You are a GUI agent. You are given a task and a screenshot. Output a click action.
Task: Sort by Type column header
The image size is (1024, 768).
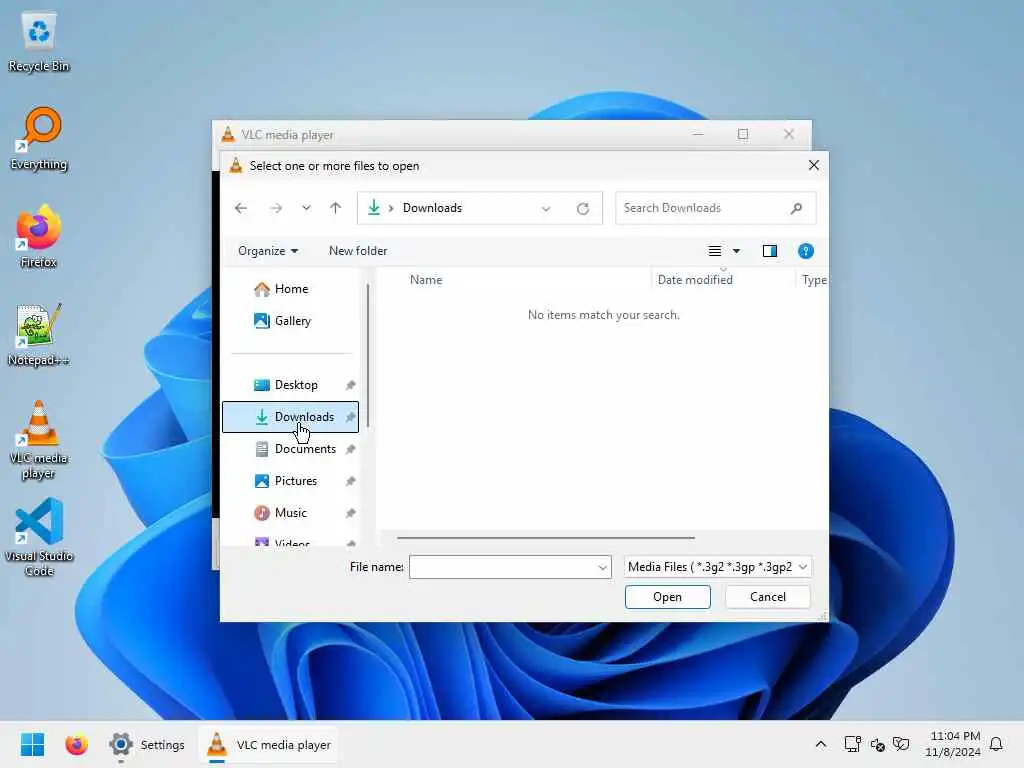click(814, 280)
